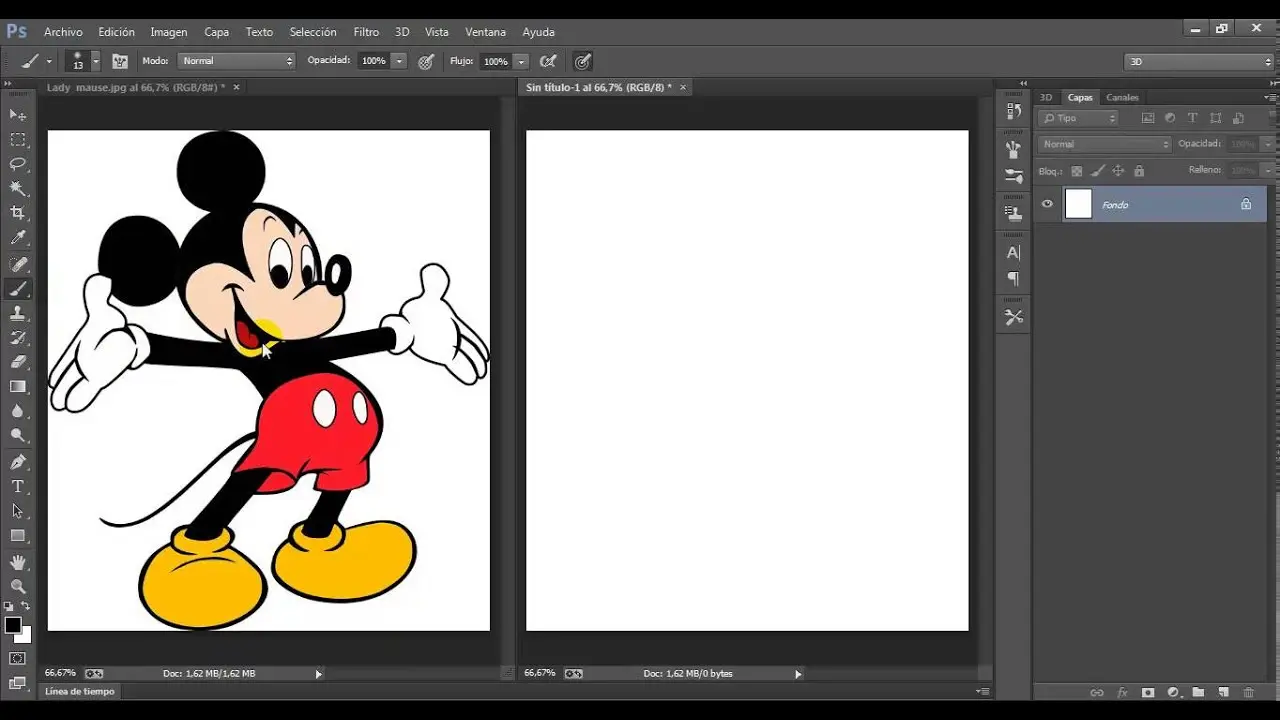Choose the Zoom tool
1280x720 pixels.
[x=18, y=586]
